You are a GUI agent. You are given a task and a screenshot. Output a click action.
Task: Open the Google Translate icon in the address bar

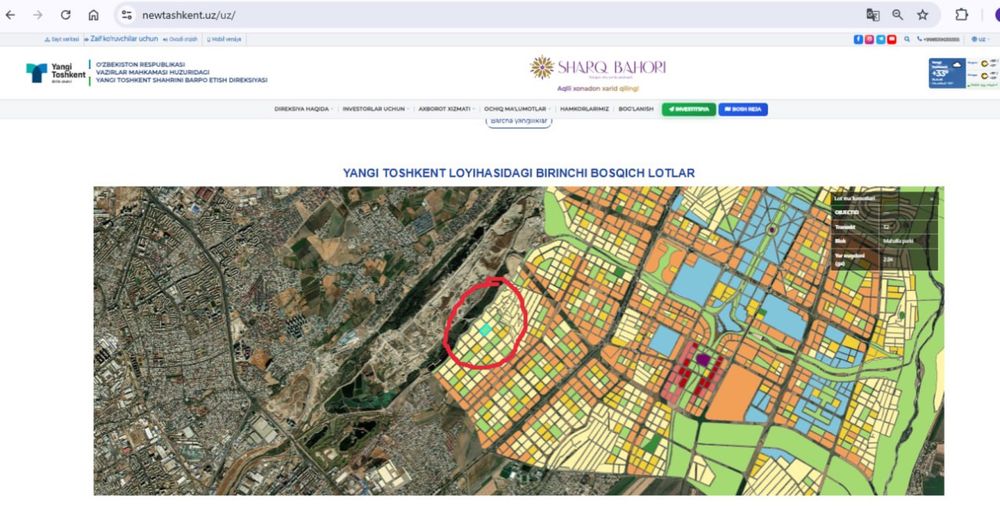872,15
